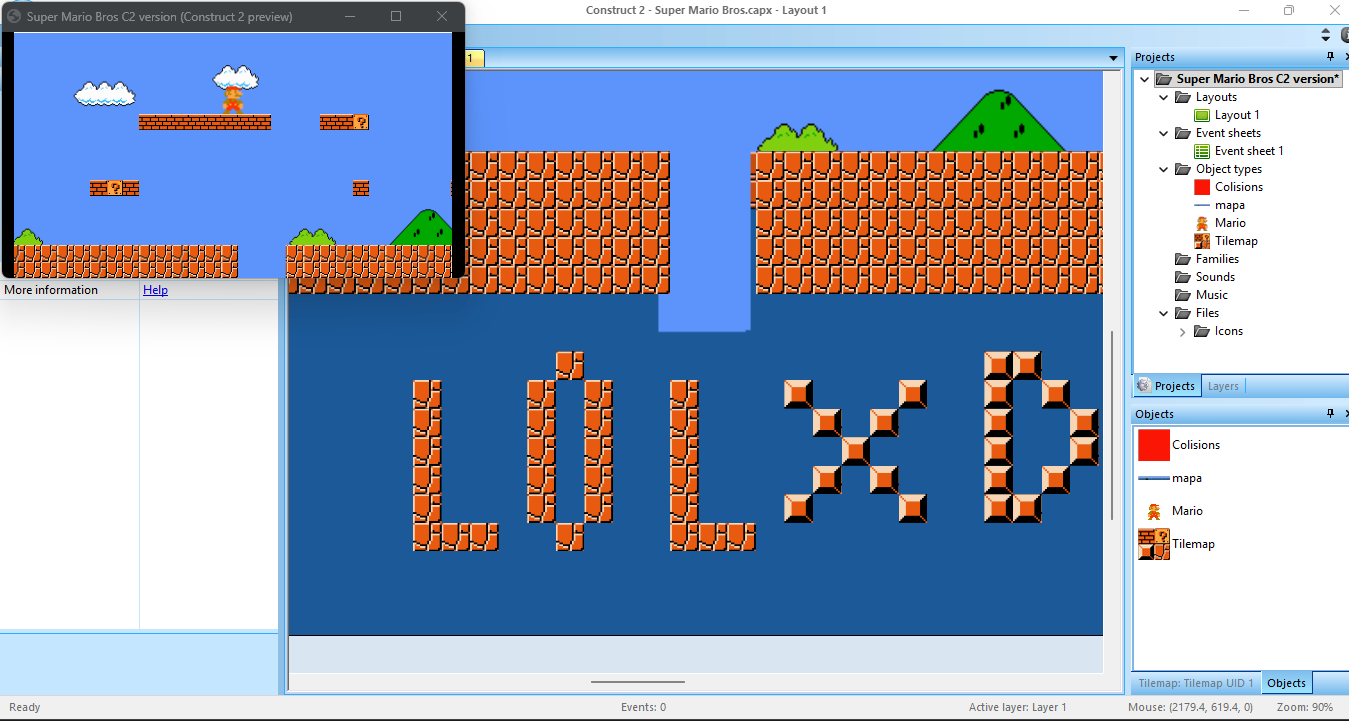This screenshot has width=1349, height=721.
Task: Click Mario in the game preview window
Action: pos(233,99)
